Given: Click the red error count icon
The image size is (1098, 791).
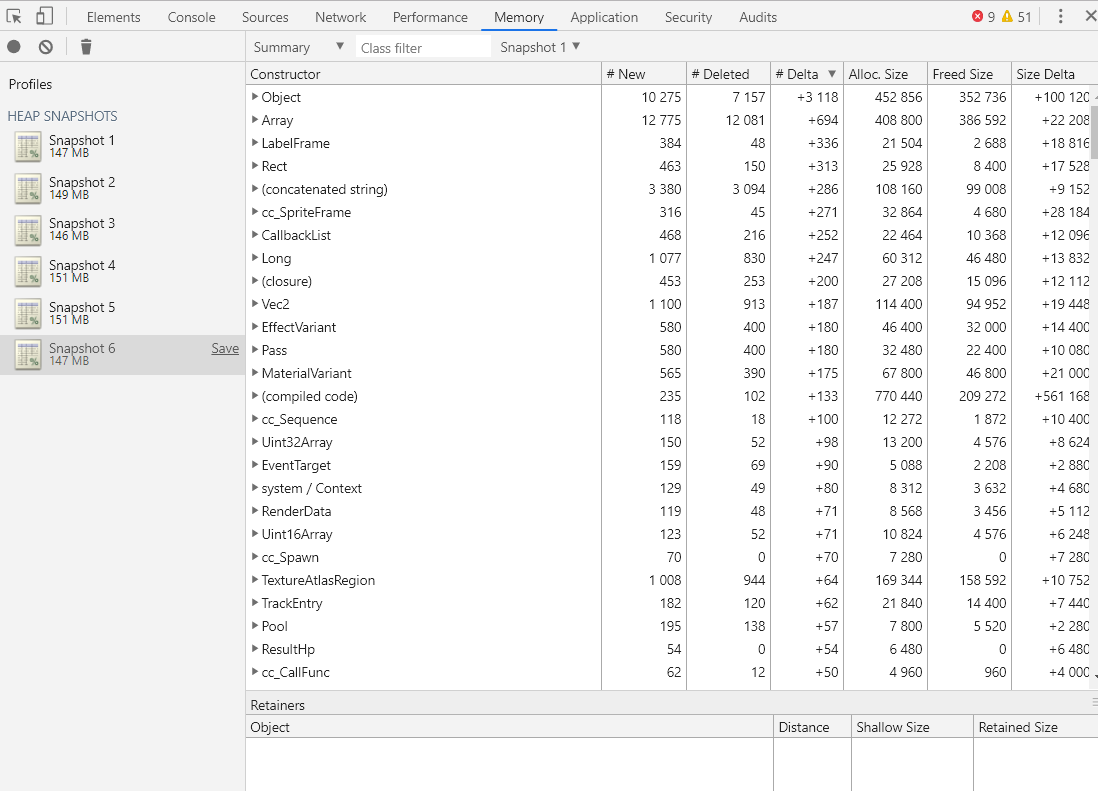Looking at the screenshot, I should tap(978, 16).
